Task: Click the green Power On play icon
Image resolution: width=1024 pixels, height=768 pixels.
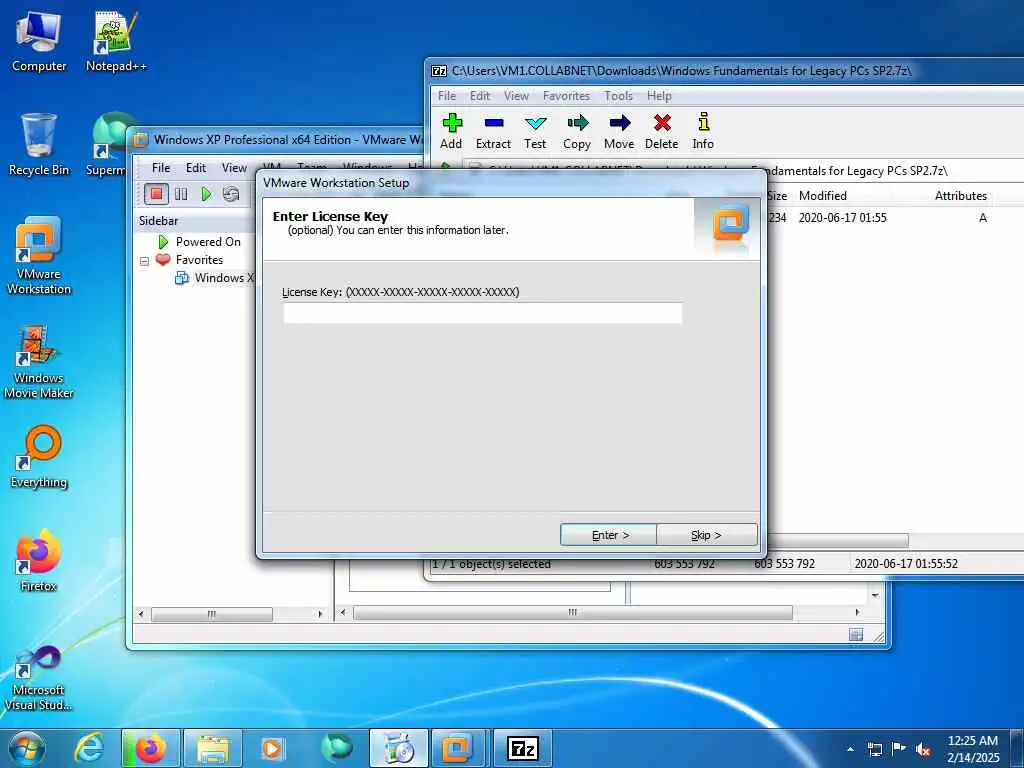Action: pos(206,194)
